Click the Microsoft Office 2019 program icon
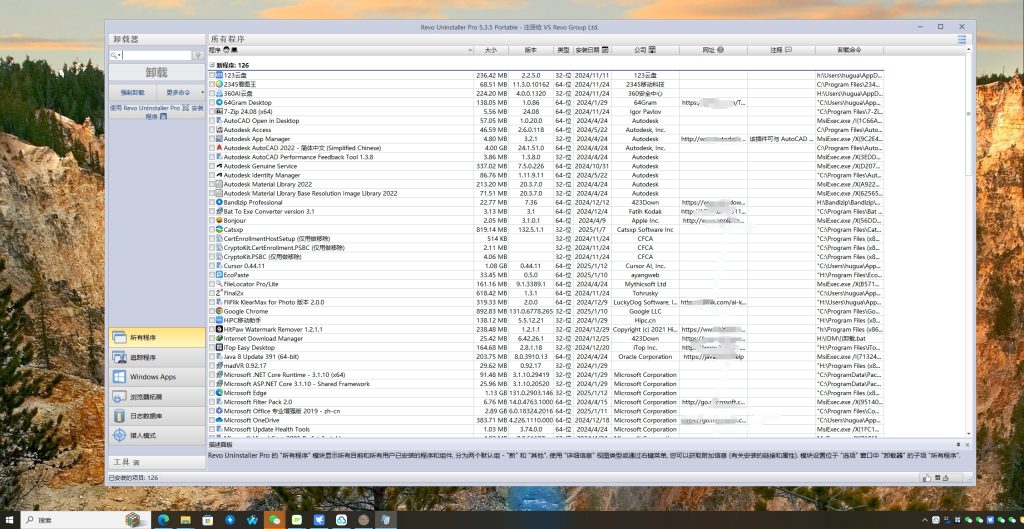This screenshot has height=529, width=1024. [219, 411]
